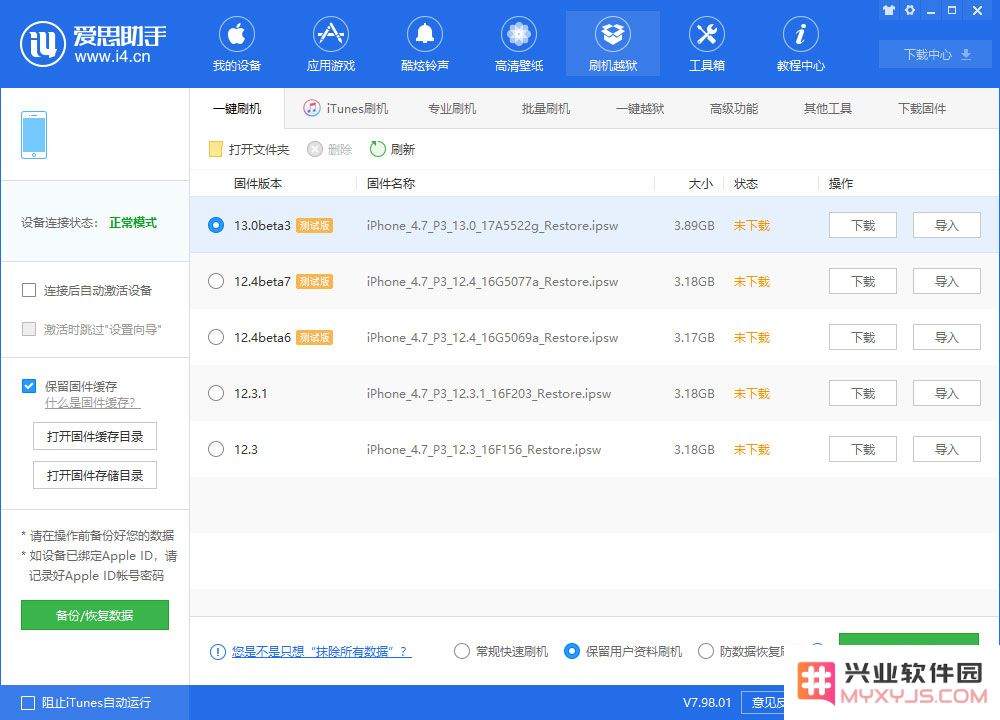The height and width of the screenshot is (720, 1000).
Task: Import firmware for 12.3.1 row
Action: pyautogui.click(x=946, y=393)
